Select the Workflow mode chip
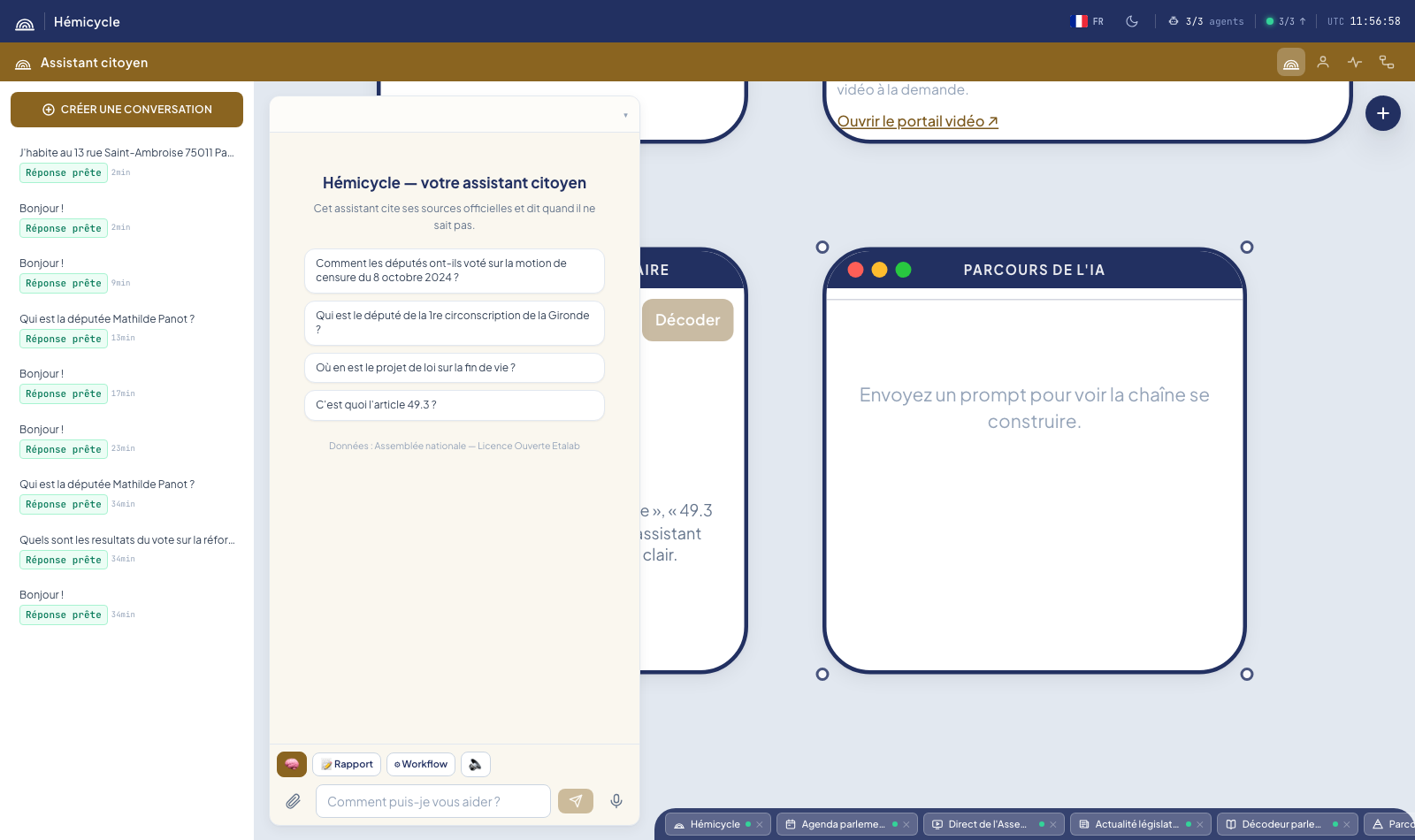Viewport: 1415px width, 840px height. [421, 764]
